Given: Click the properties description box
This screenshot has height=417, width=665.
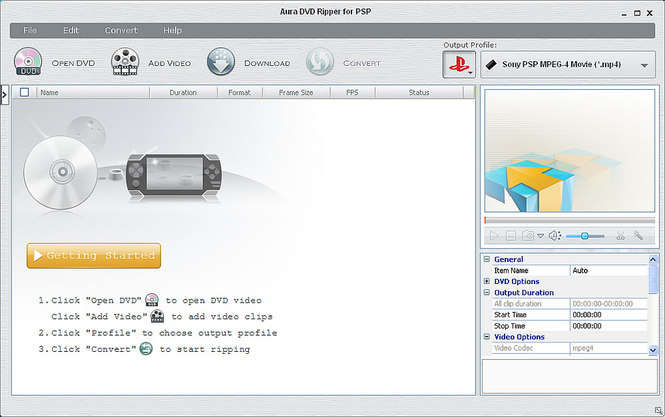Looking at the screenshot, I should (570, 377).
